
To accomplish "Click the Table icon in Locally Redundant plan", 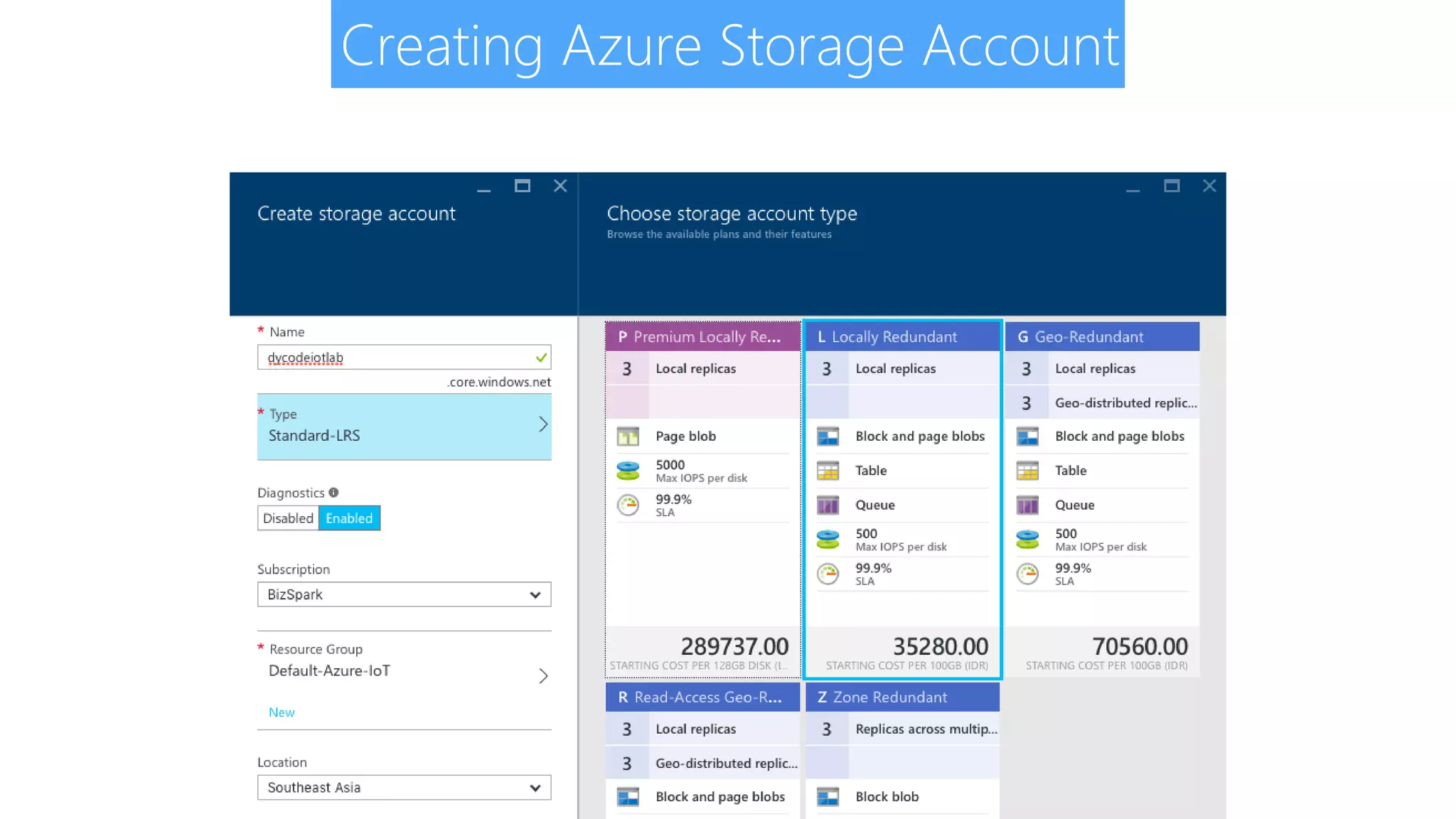I will coord(828,471).
